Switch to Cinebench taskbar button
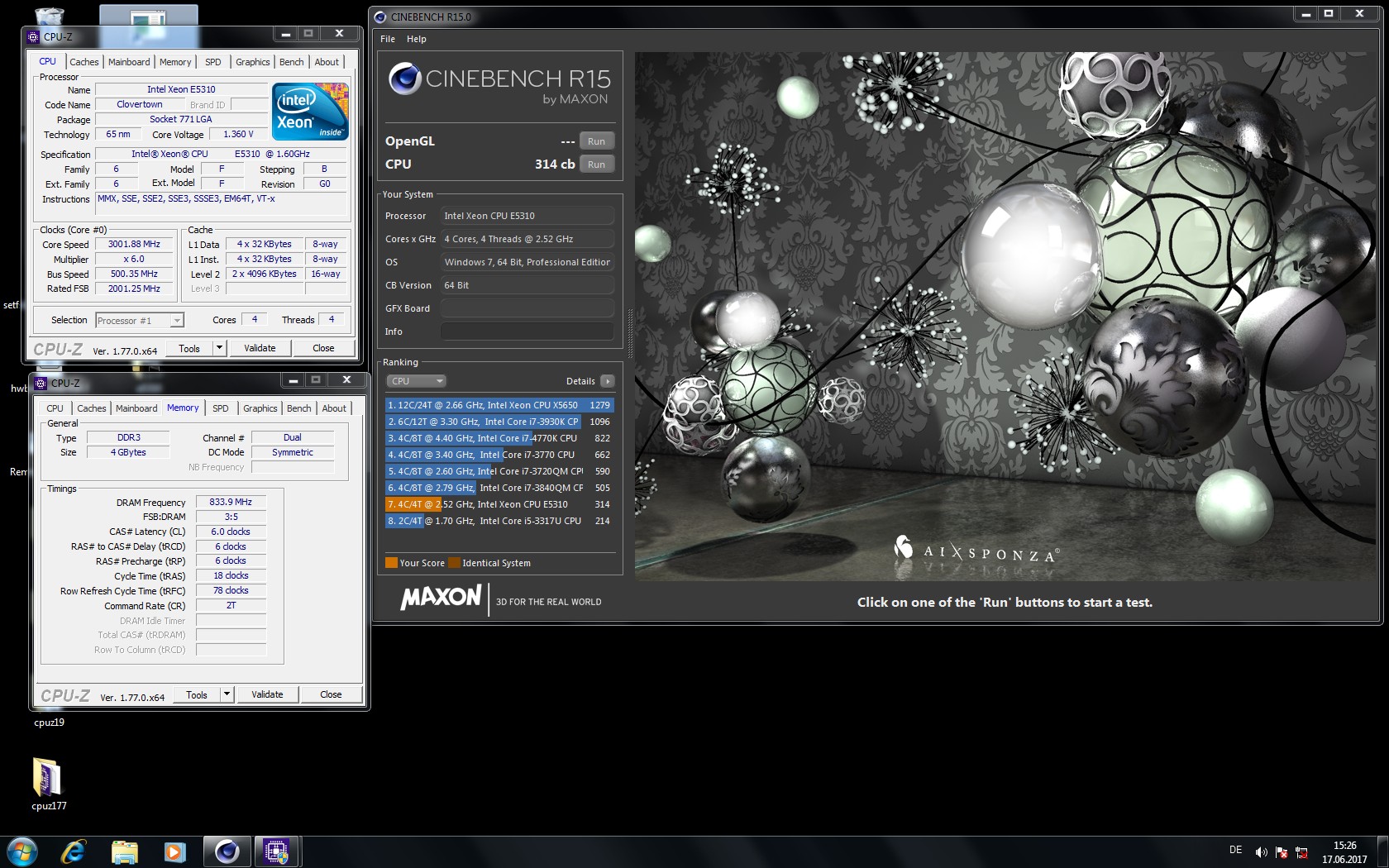1389x868 pixels. point(227,851)
